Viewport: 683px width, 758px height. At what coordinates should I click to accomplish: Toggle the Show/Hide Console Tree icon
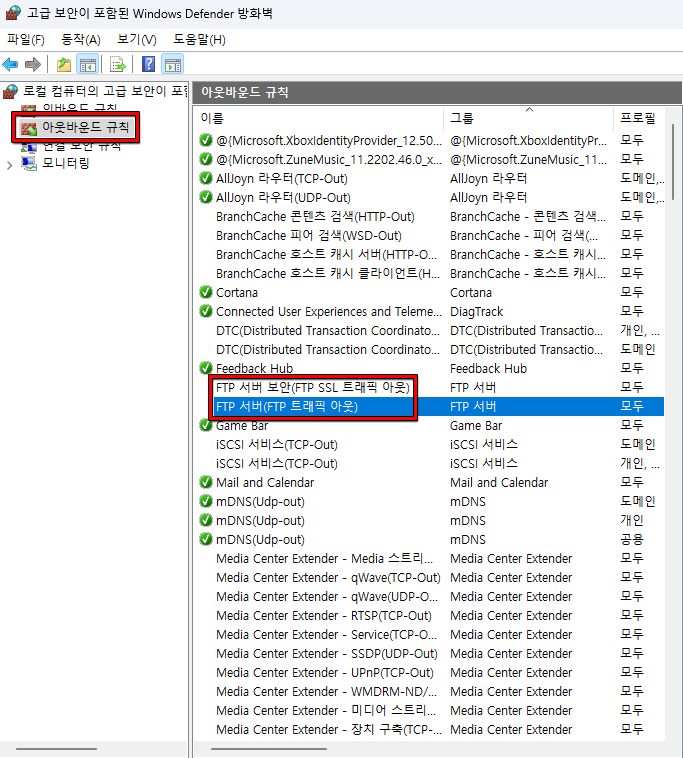click(x=87, y=64)
